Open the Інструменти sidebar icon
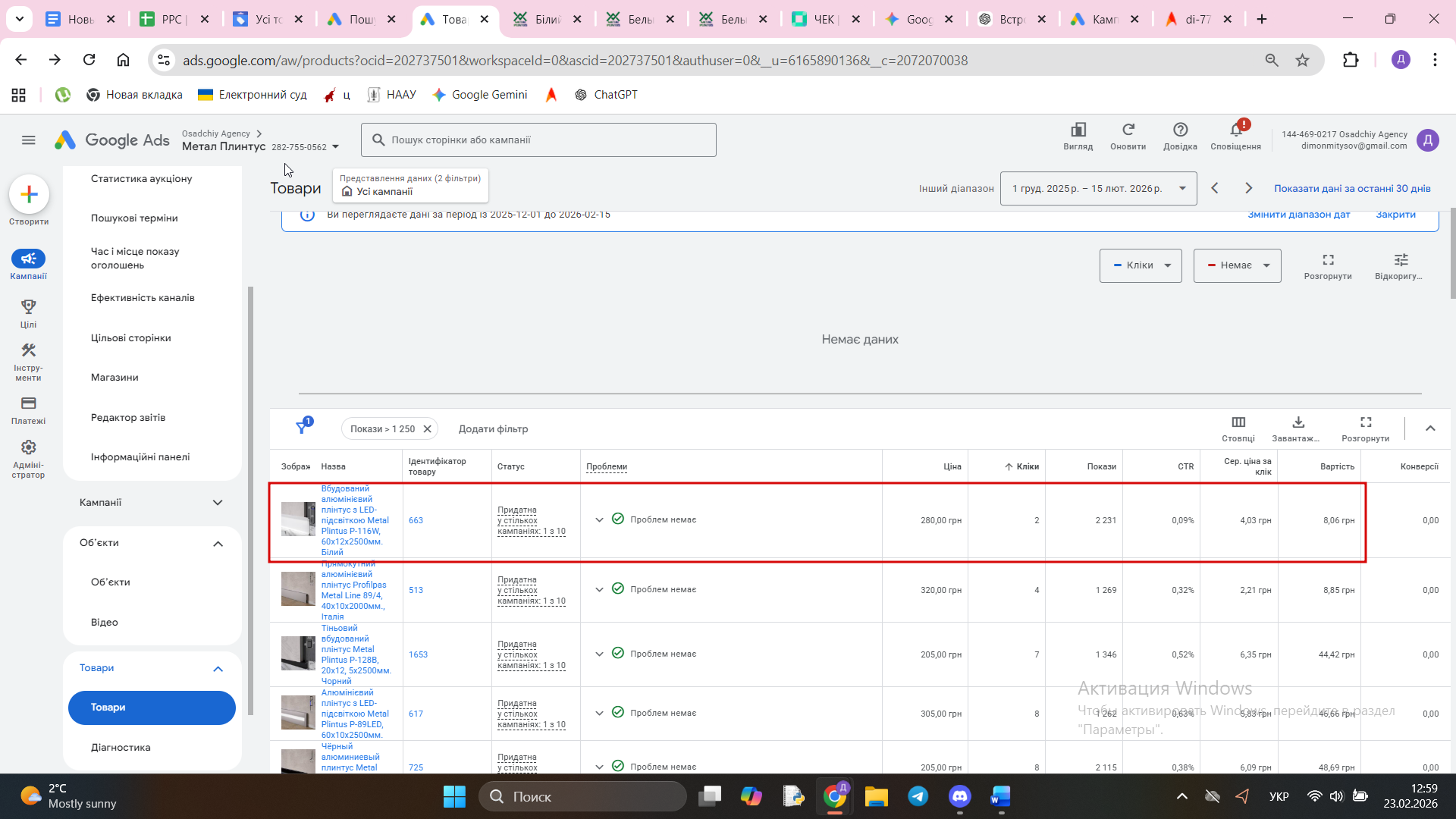 [28, 350]
